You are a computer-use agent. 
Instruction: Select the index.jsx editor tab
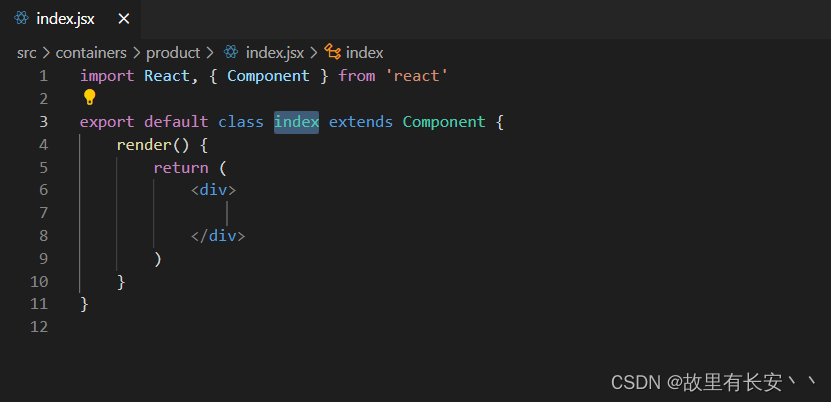(70, 19)
